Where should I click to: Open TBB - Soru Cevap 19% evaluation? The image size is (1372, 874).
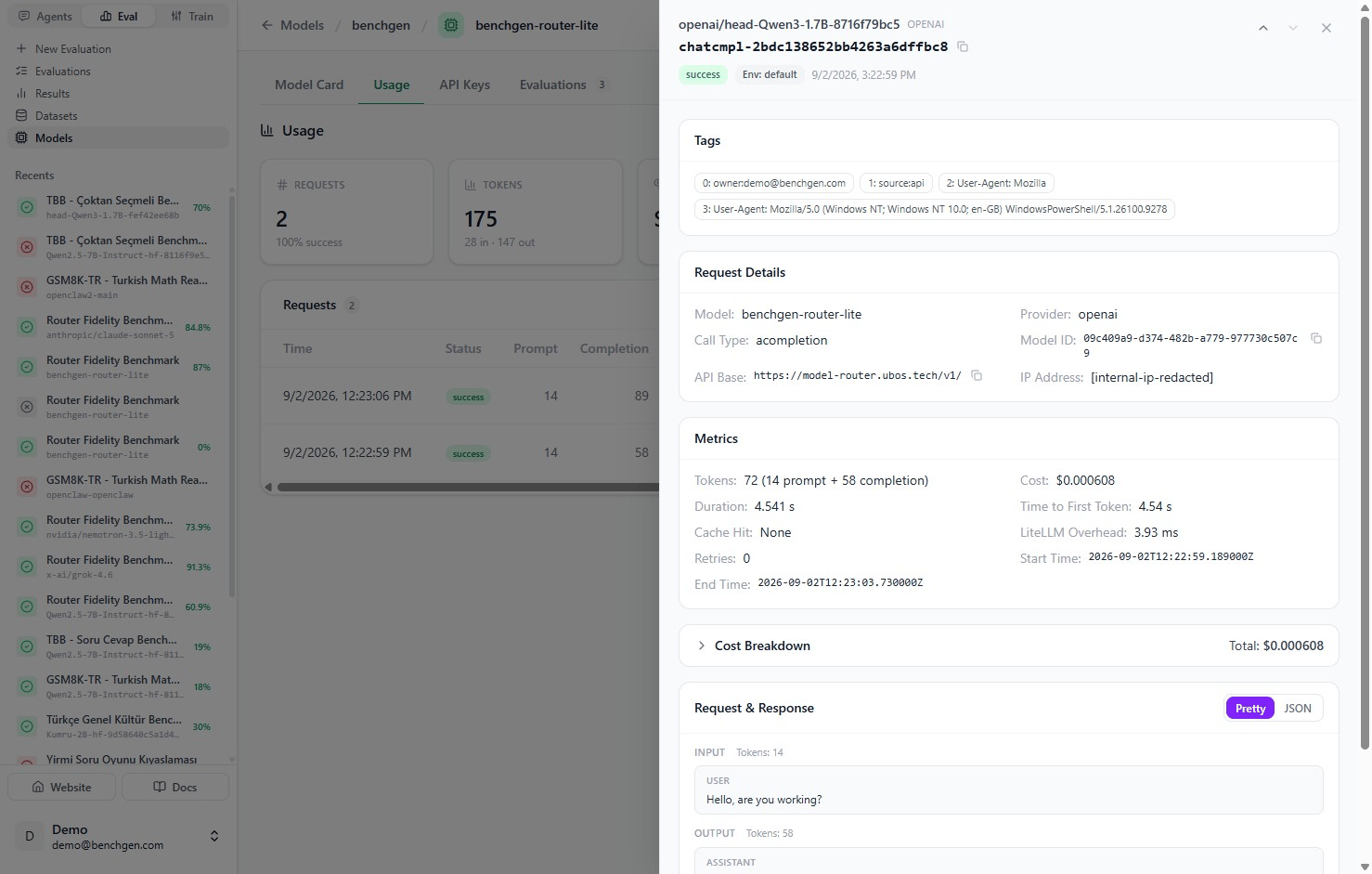coord(118,646)
